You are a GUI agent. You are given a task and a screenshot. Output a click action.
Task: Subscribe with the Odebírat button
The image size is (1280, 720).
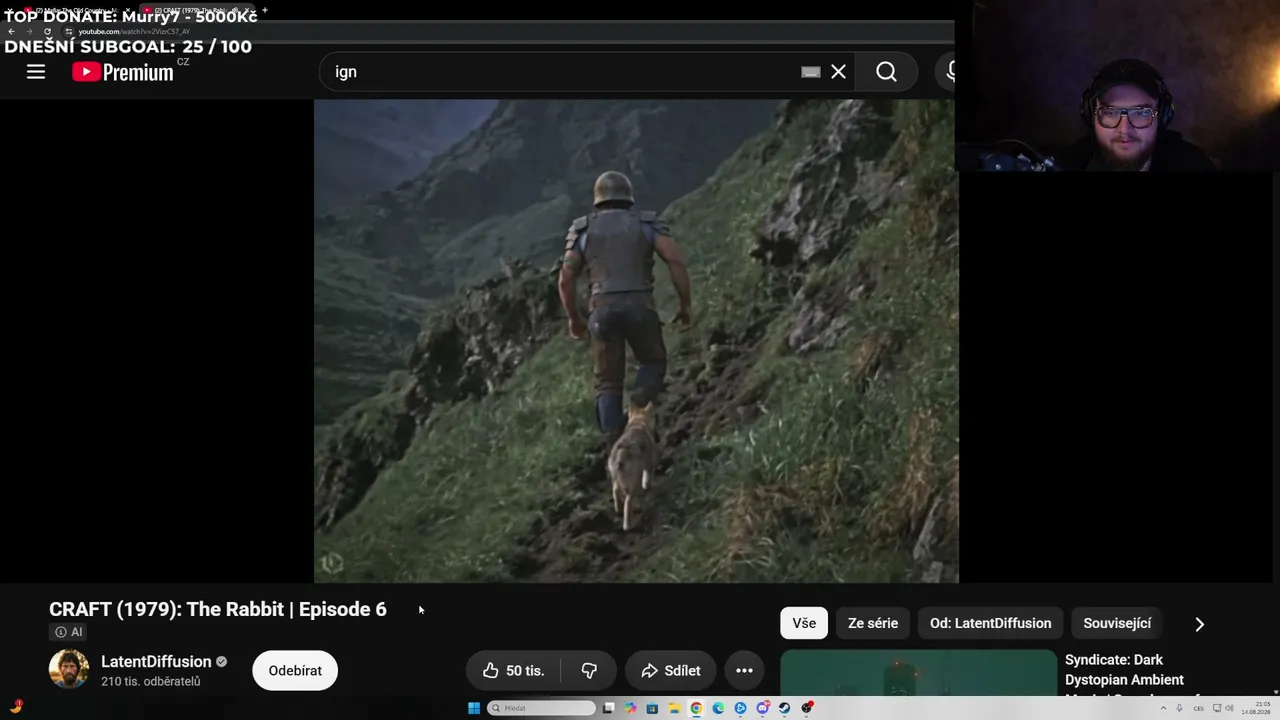(x=295, y=671)
